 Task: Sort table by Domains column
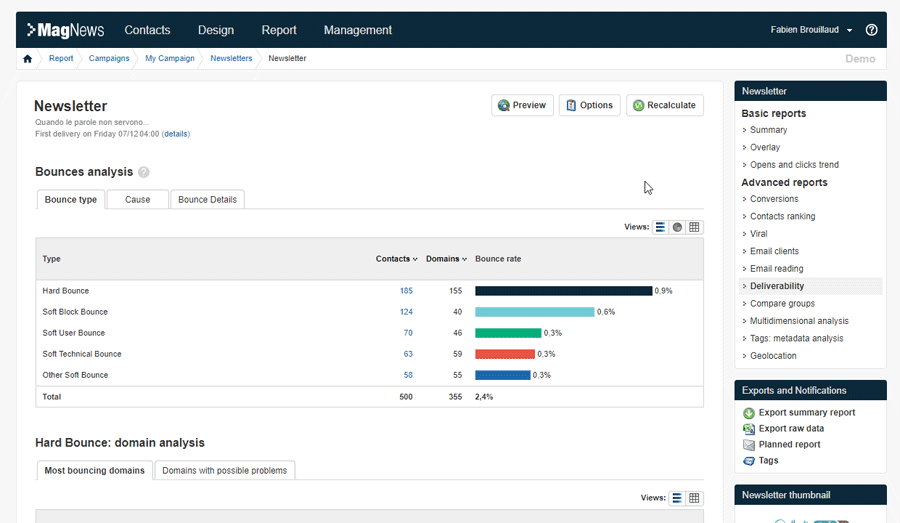click(x=446, y=259)
